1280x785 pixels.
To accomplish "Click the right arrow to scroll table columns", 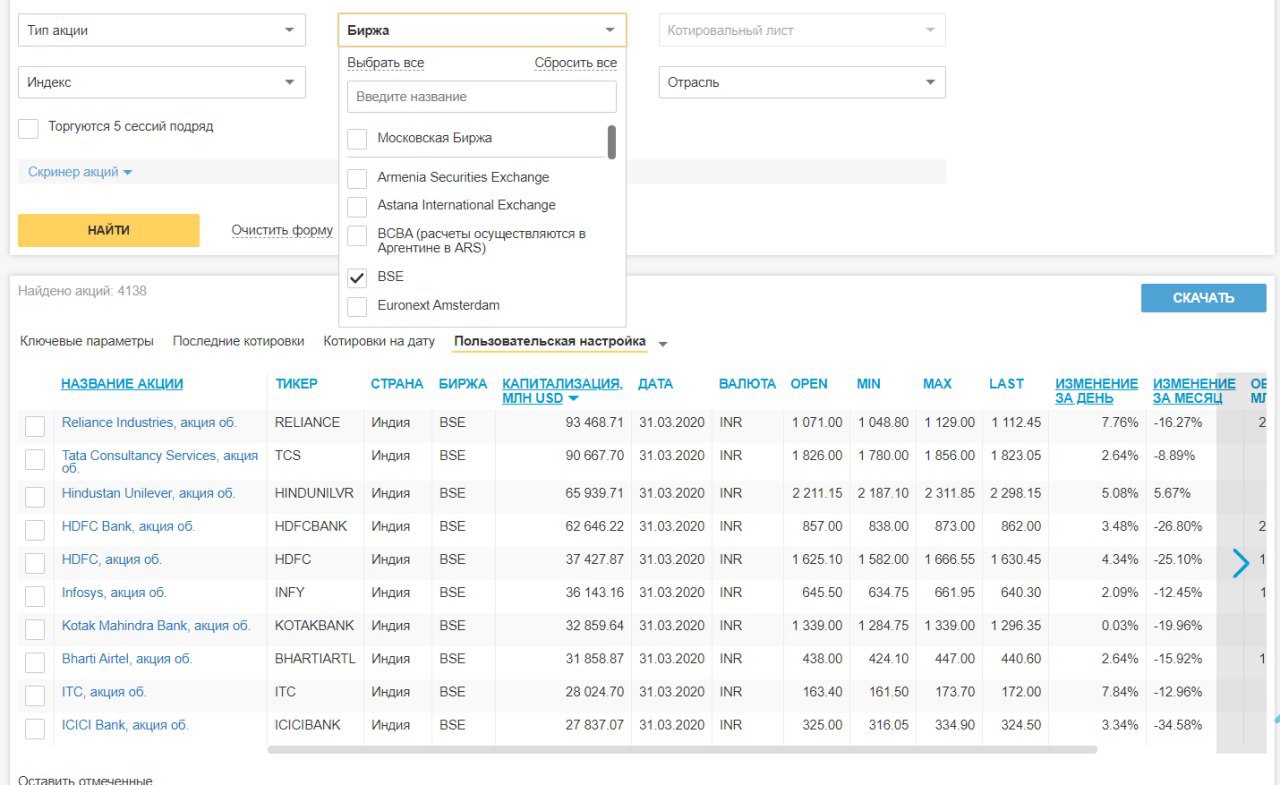I will (x=1241, y=563).
